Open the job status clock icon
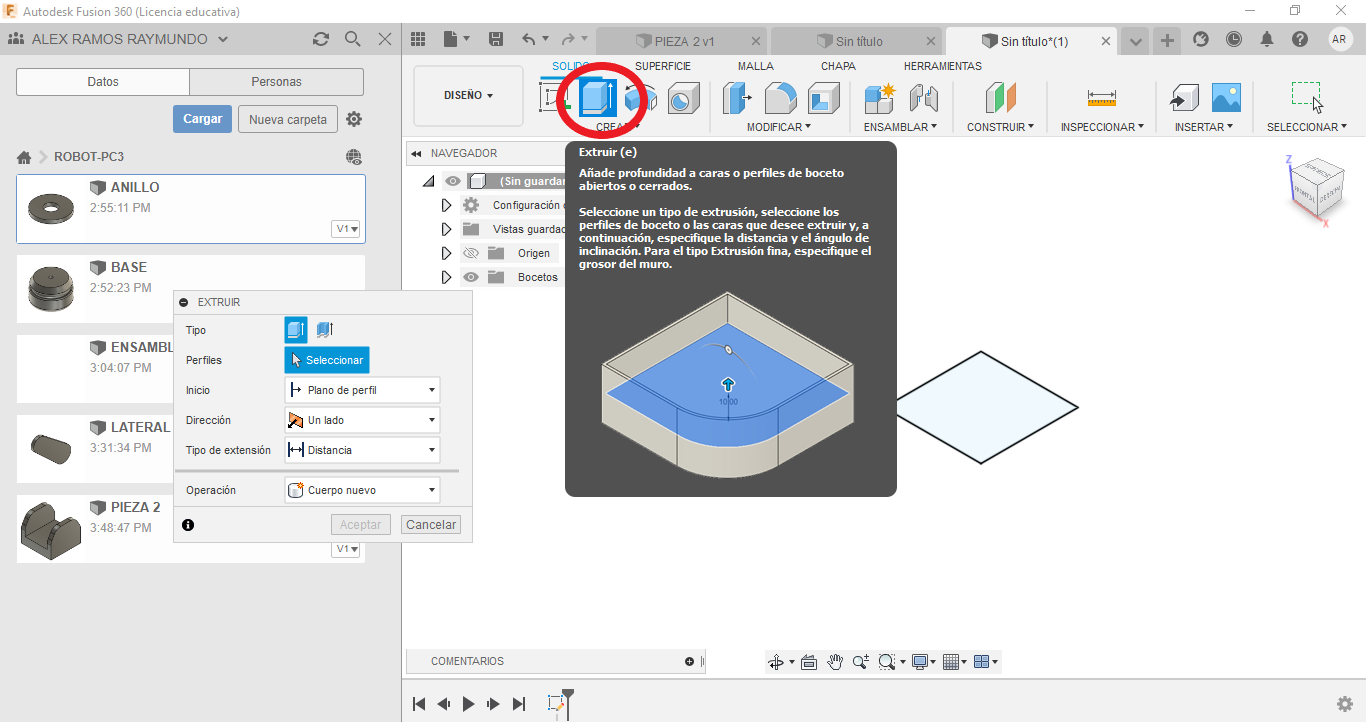 1234,39
